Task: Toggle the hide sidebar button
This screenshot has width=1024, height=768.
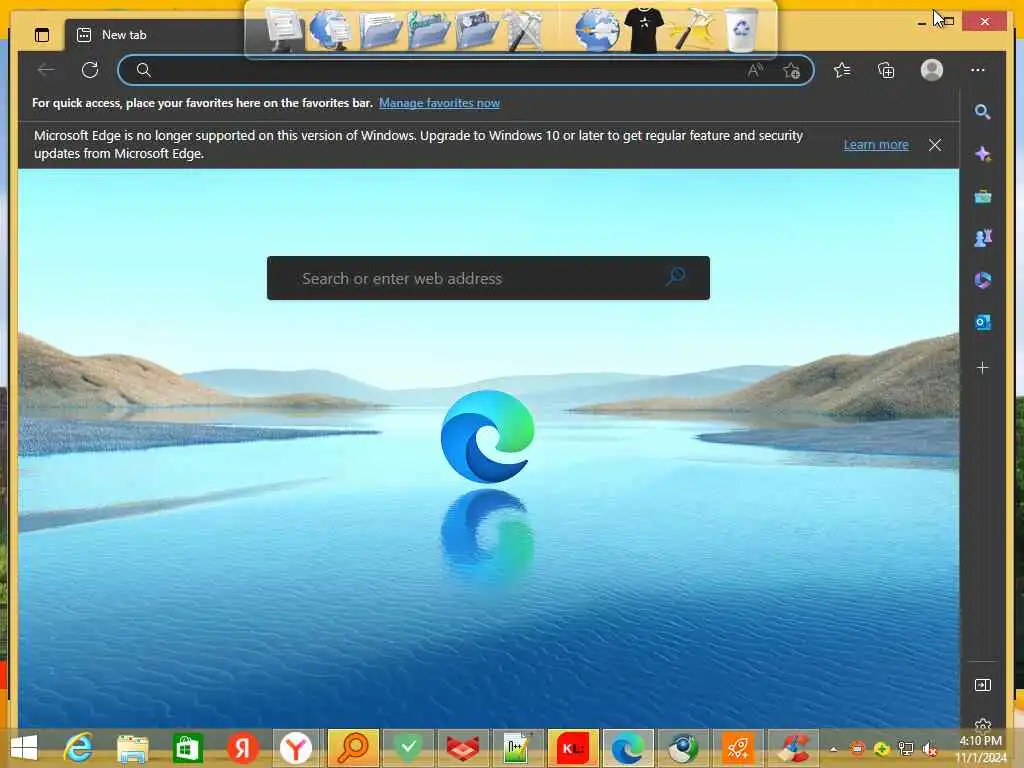Action: click(982, 685)
